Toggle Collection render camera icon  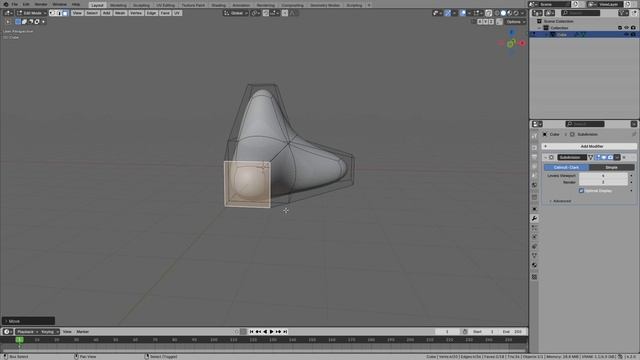tap(633, 28)
